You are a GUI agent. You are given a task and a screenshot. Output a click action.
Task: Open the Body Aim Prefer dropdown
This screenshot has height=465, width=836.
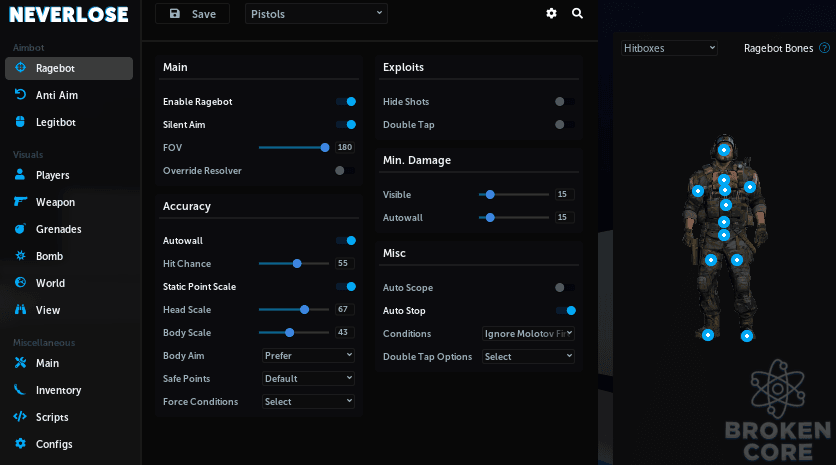[x=308, y=355]
